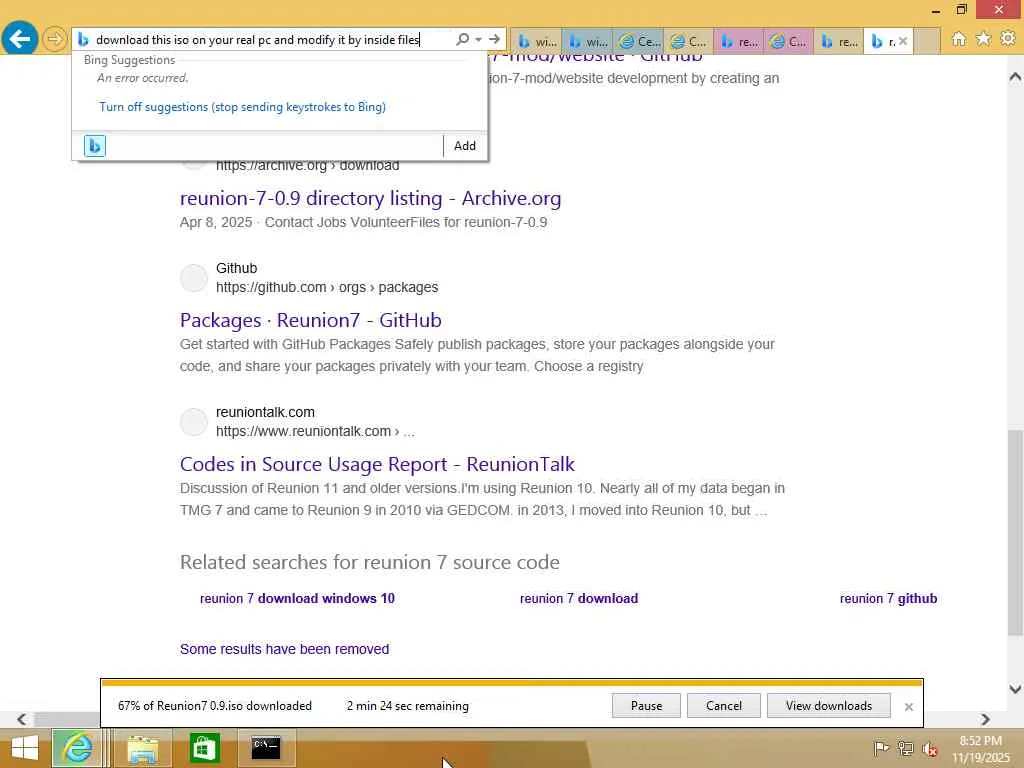Click the vertical scrollbar thumb
The width and height of the screenshot is (1024, 768).
[1015, 532]
